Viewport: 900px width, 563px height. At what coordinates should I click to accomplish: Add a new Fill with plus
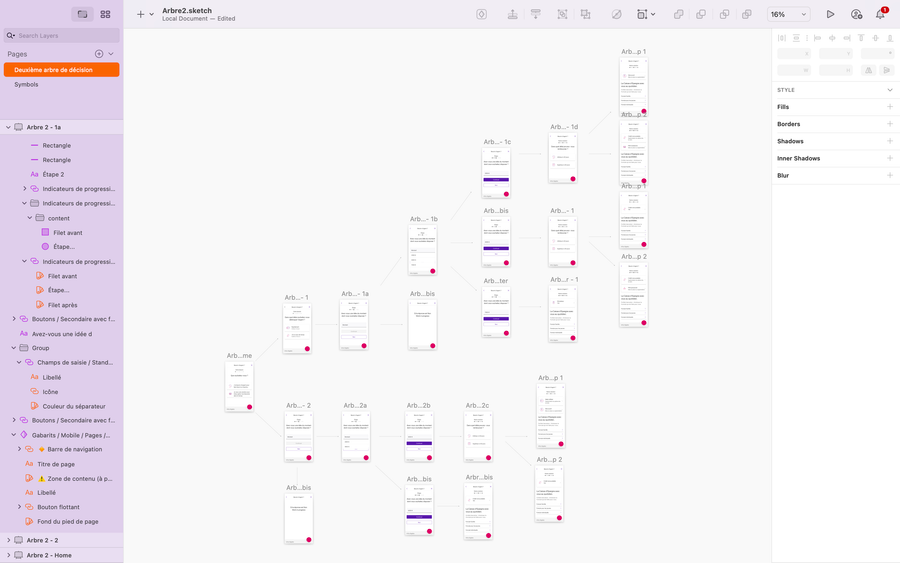click(x=889, y=107)
